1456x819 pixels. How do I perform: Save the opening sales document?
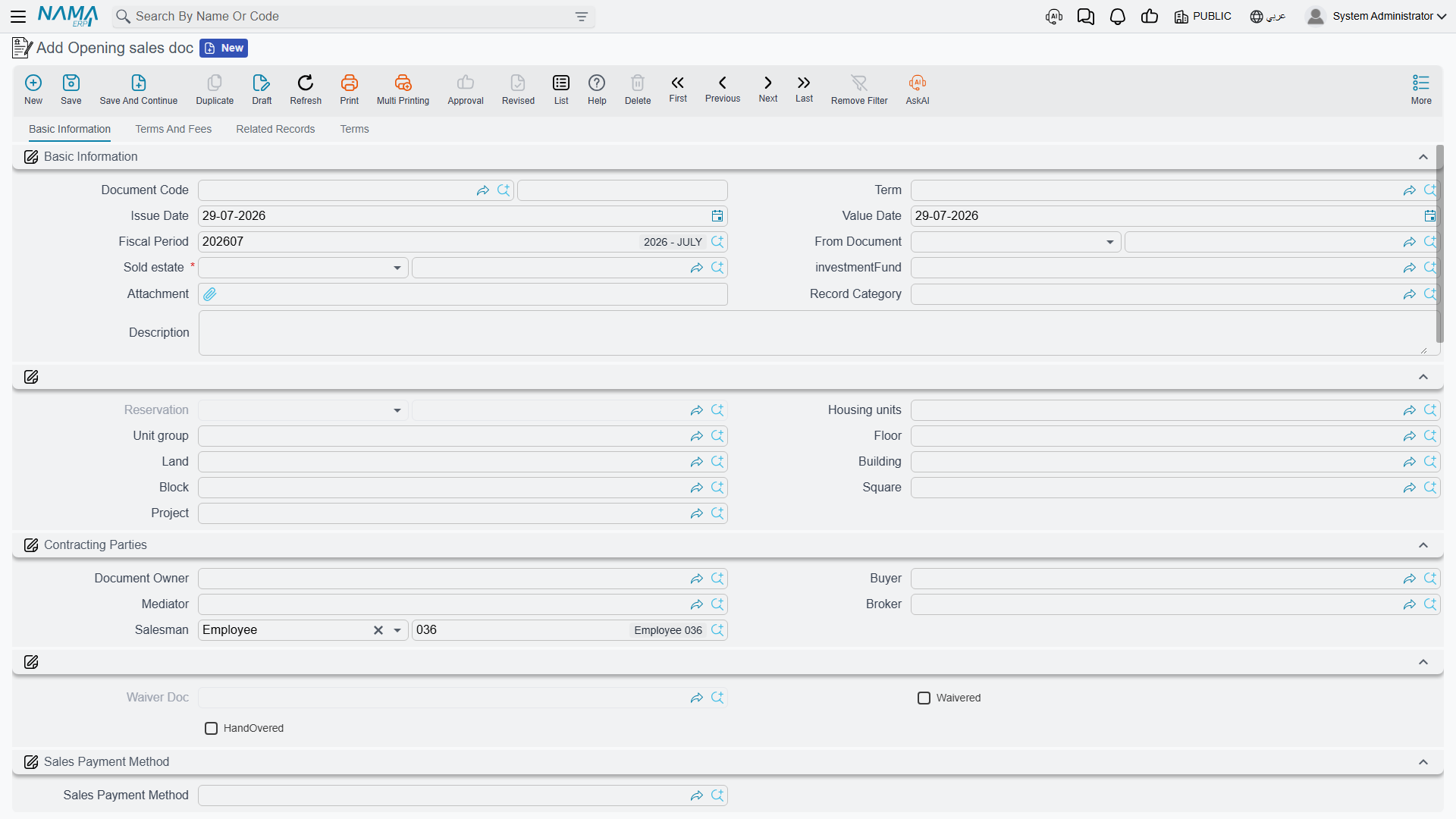click(x=71, y=89)
